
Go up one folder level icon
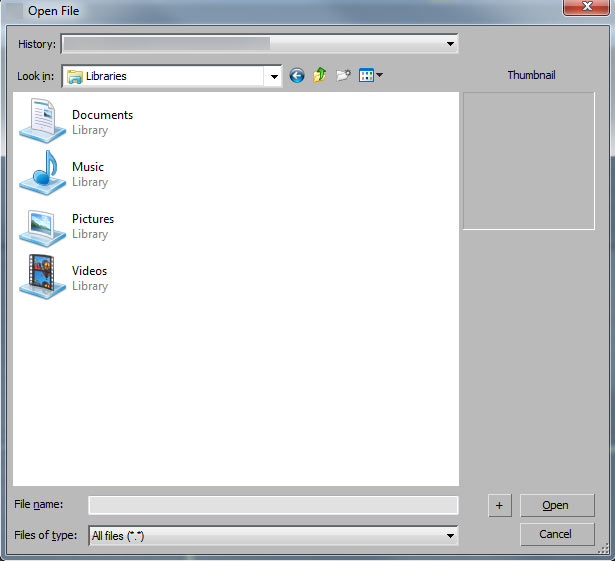[x=320, y=75]
